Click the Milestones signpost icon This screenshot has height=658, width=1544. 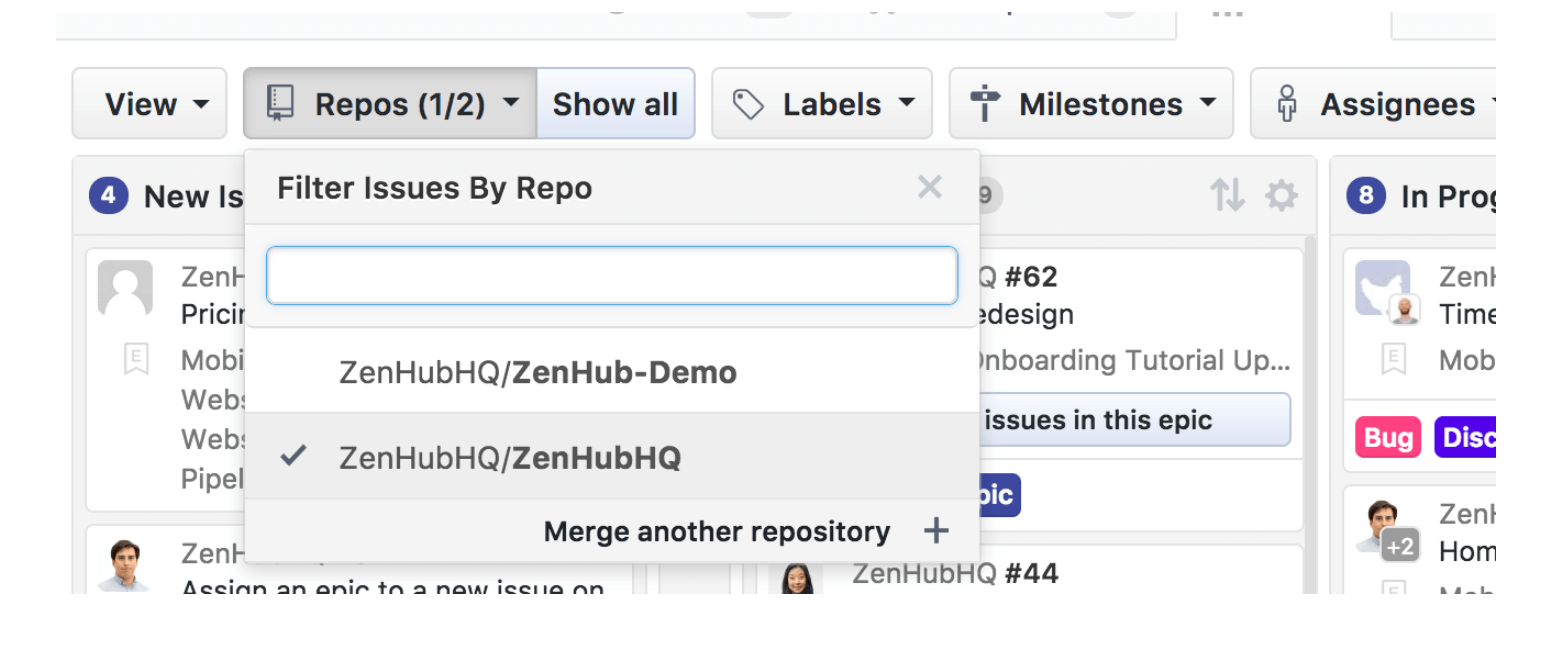point(985,104)
